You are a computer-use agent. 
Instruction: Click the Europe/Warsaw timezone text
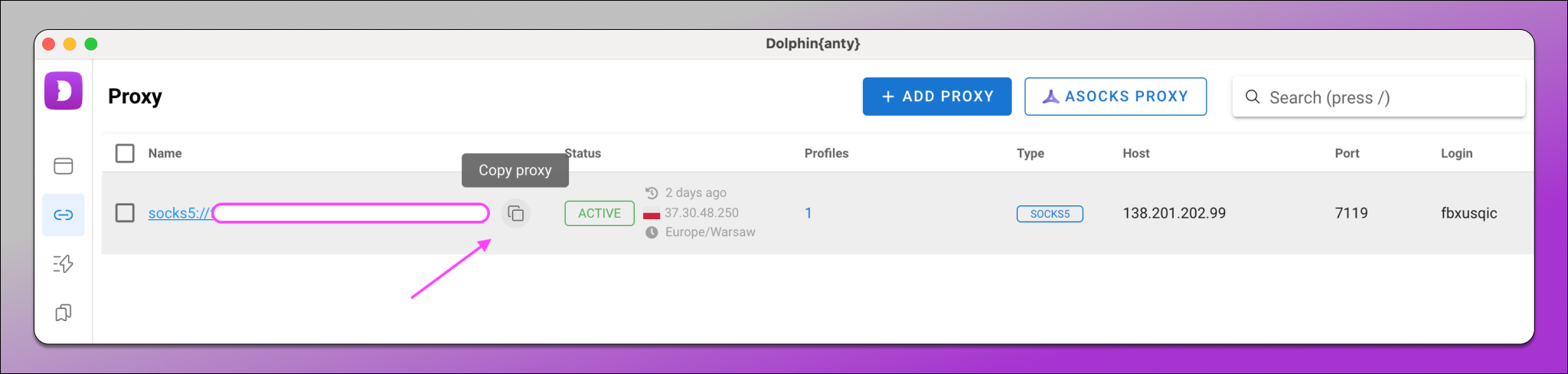tap(710, 232)
